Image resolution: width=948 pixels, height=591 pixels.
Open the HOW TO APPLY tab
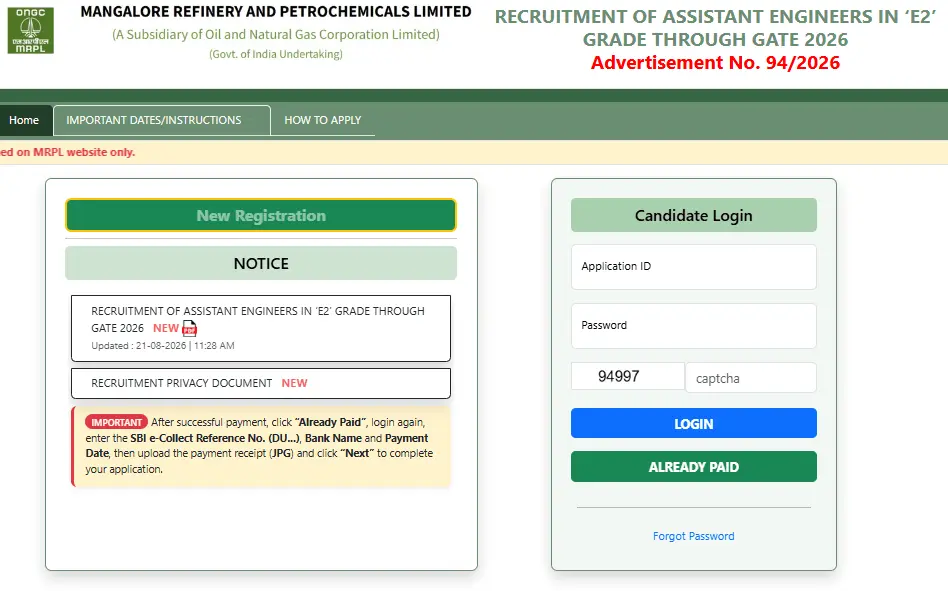323,120
